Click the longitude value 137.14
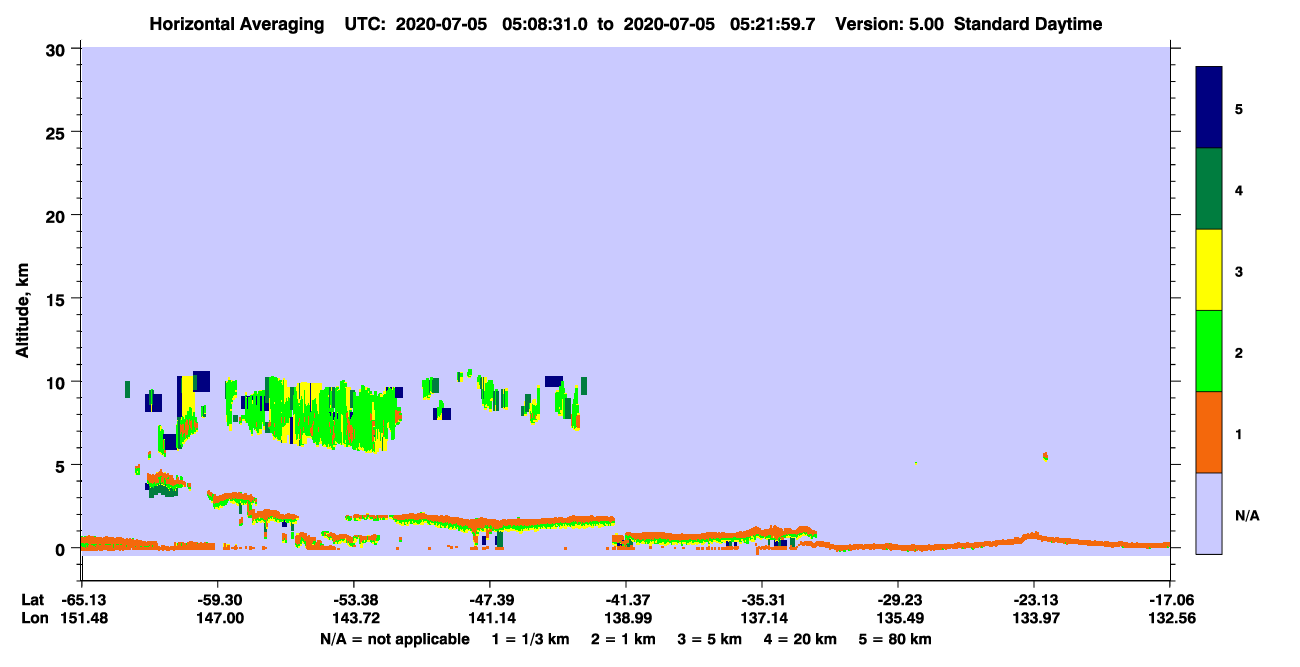This screenshot has width=1300, height=667. pyautogui.click(x=762, y=619)
